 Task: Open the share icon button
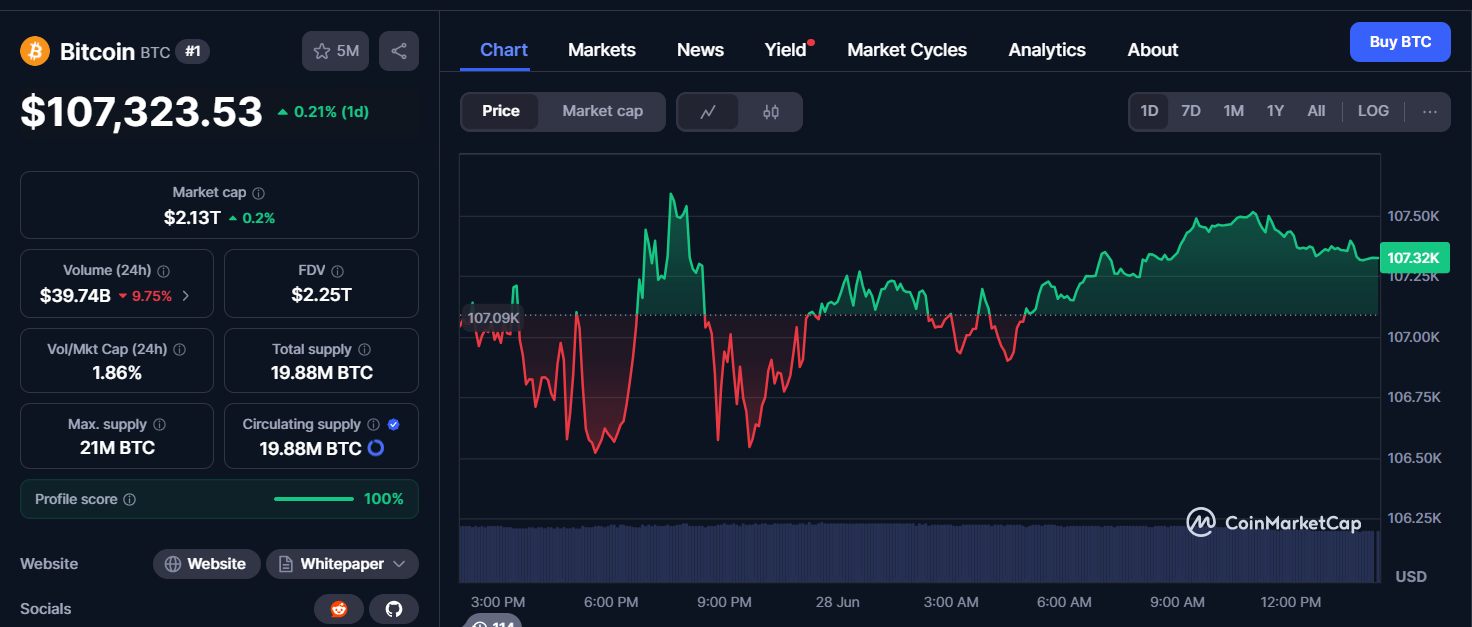pos(399,51)
